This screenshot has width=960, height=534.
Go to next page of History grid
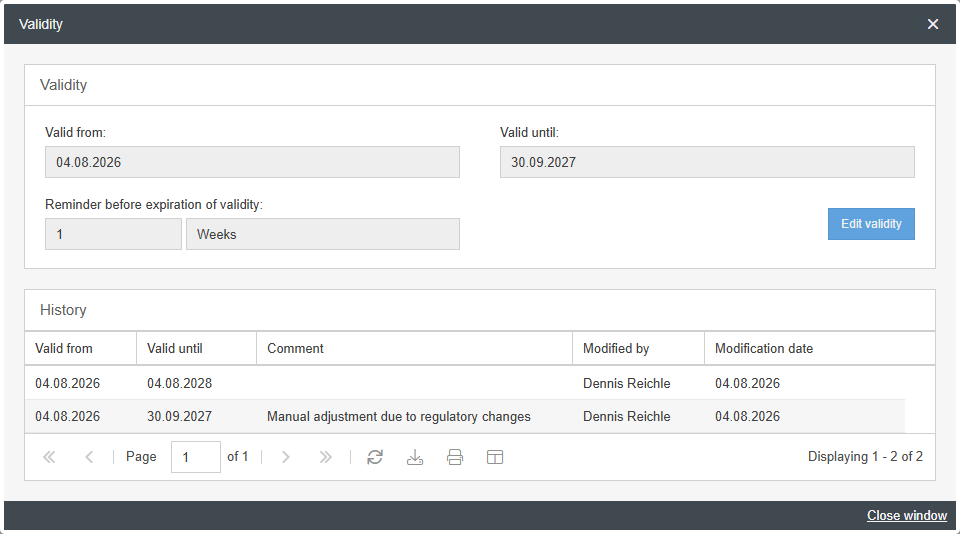pos(285,457)
